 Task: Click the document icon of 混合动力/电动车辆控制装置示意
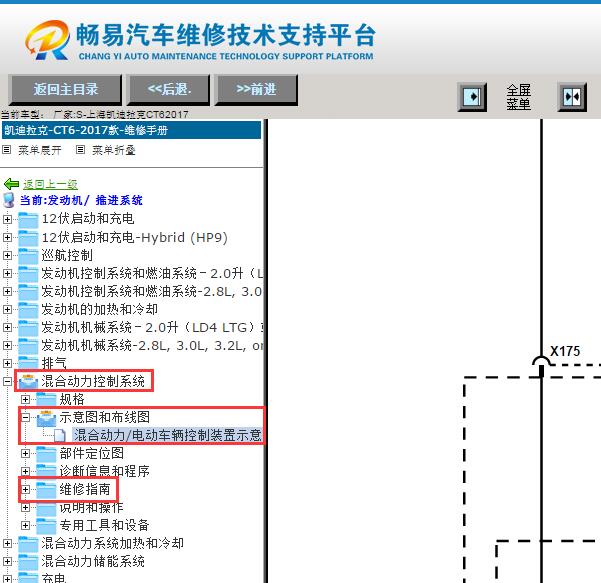(60, 436)
